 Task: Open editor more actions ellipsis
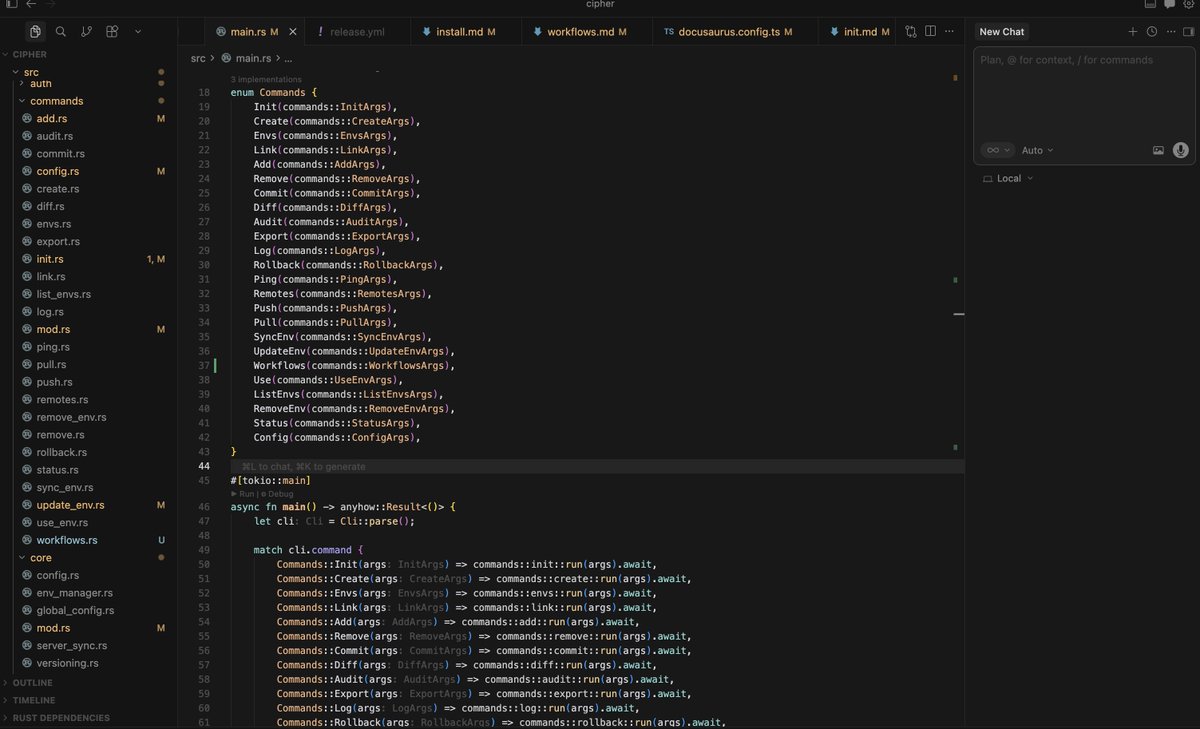[951, 32]
